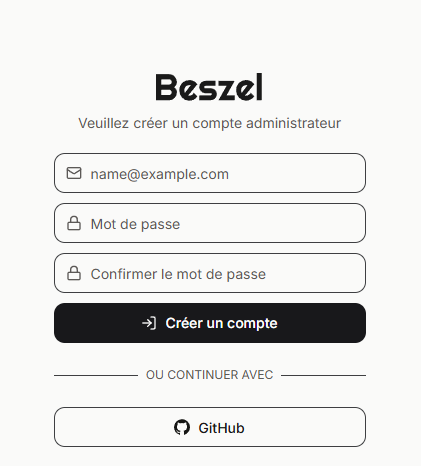
Task: Click the divider line right of 'OU CONTINUER AVEC'
Action: click(x=323, y=375)
